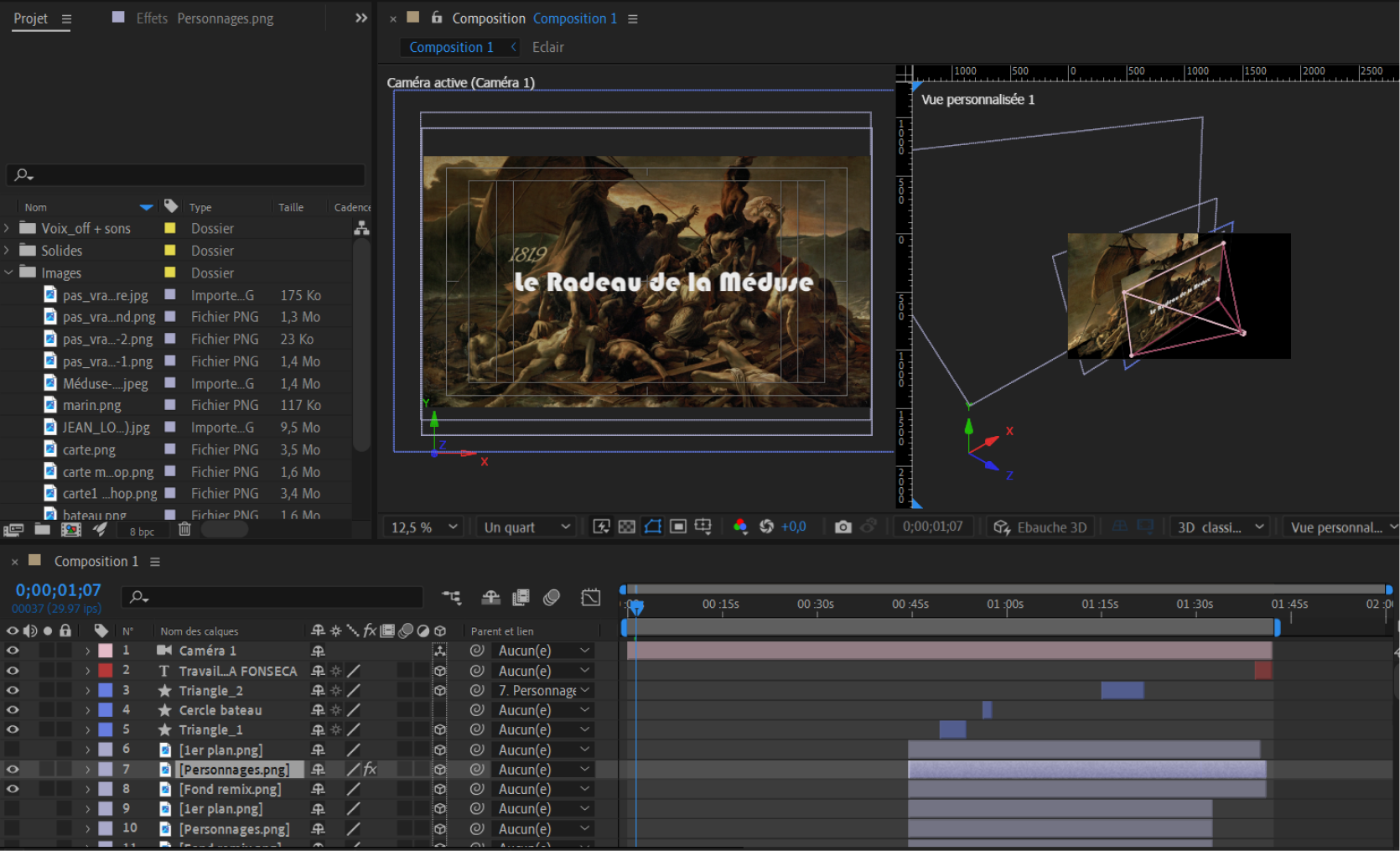Open the grid and guide options icon
This screenshot has width=1400, height=851.
tap(703, 527)
